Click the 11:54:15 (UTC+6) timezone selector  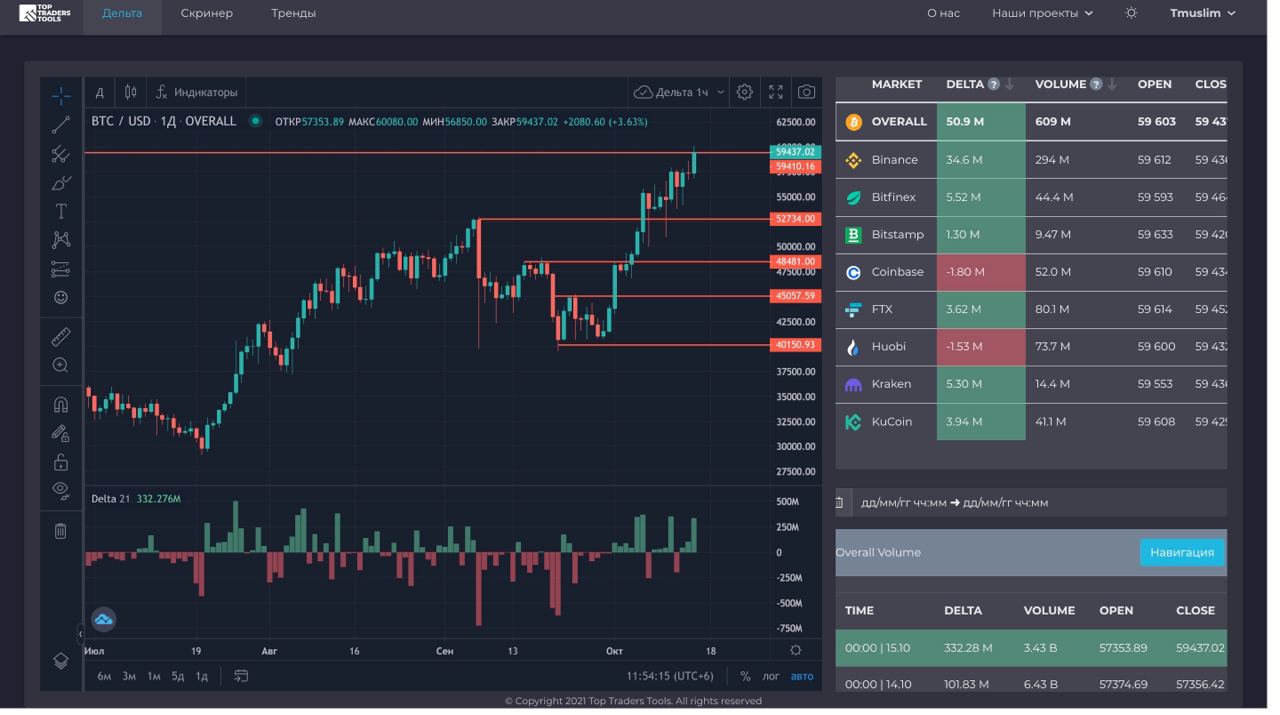click(670, 677)
